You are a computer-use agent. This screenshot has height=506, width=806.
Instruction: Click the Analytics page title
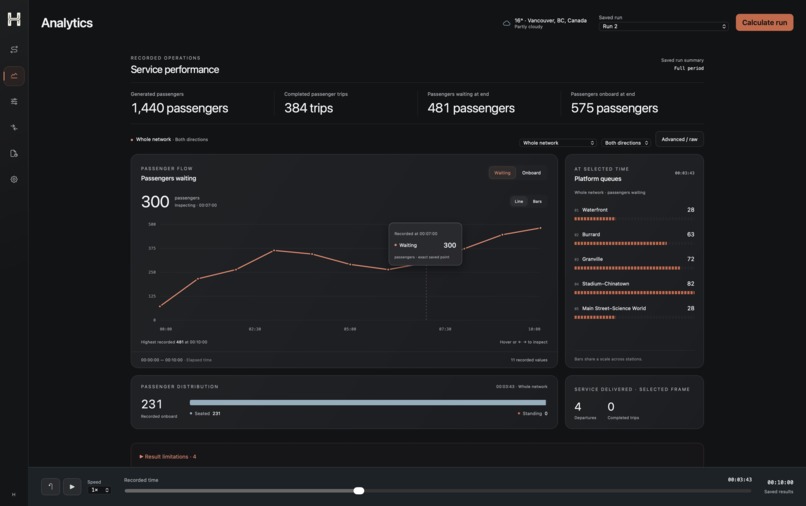[67, 23]
